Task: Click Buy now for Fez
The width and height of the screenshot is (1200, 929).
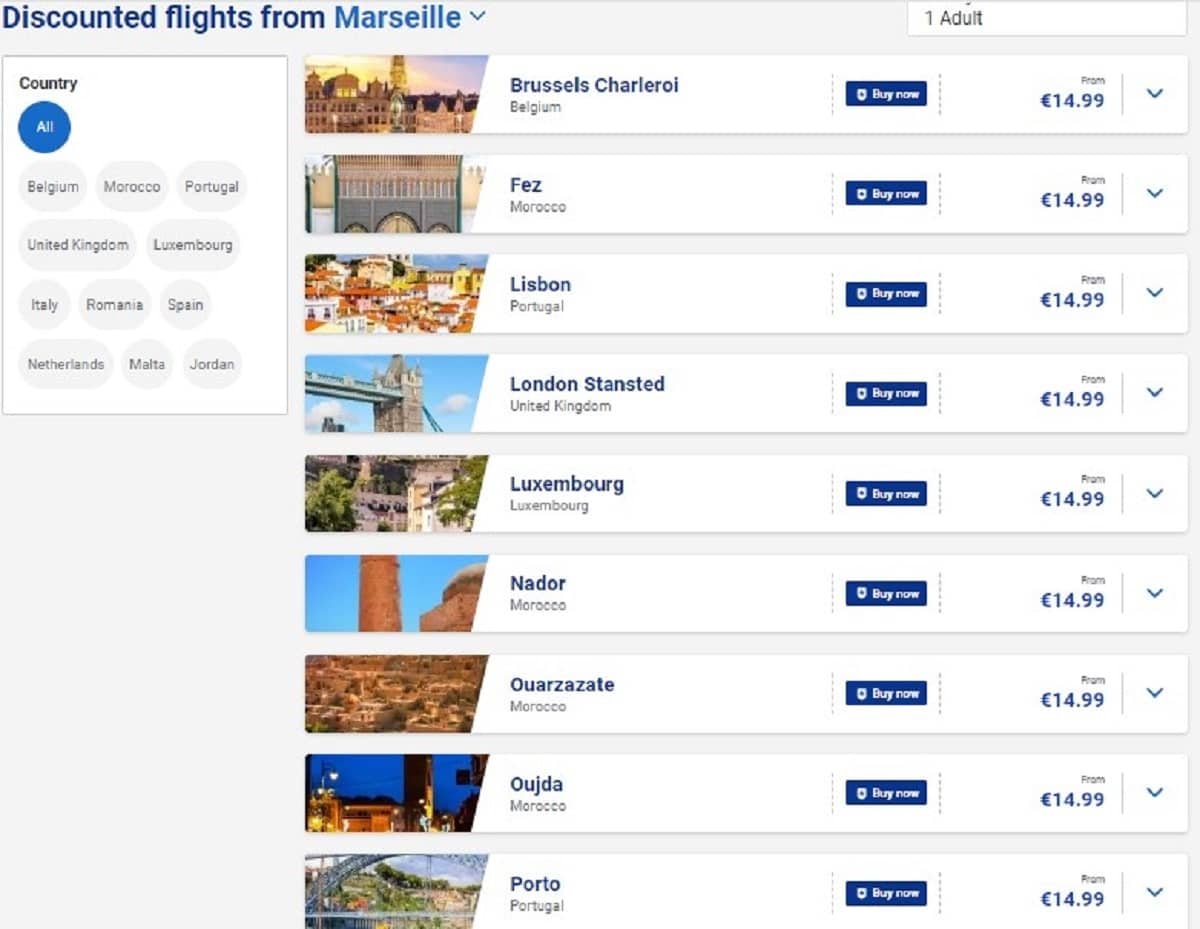Action: tap(886, 194)
